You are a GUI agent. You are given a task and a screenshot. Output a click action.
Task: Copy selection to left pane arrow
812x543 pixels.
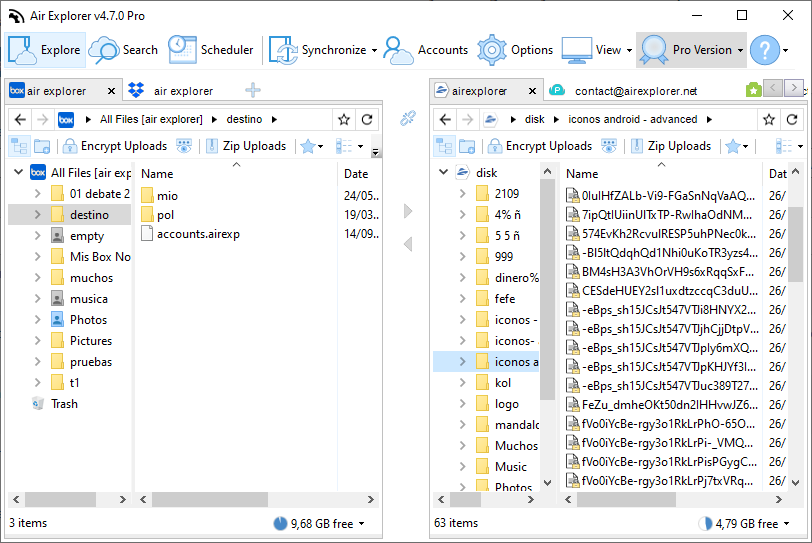click(x=408, y=244)
